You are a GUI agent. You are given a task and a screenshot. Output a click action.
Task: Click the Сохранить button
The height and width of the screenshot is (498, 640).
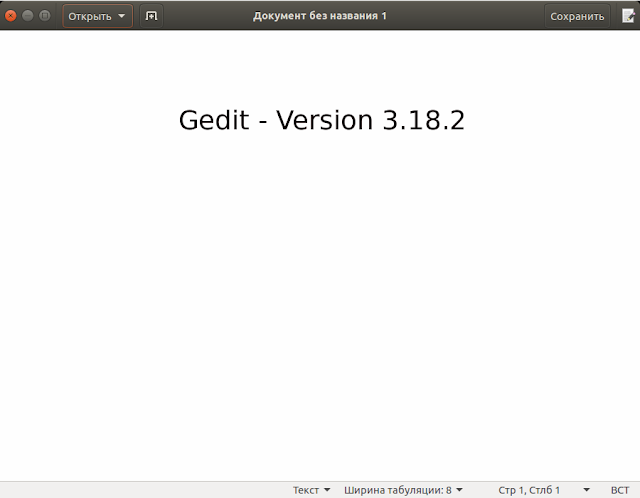577,16
